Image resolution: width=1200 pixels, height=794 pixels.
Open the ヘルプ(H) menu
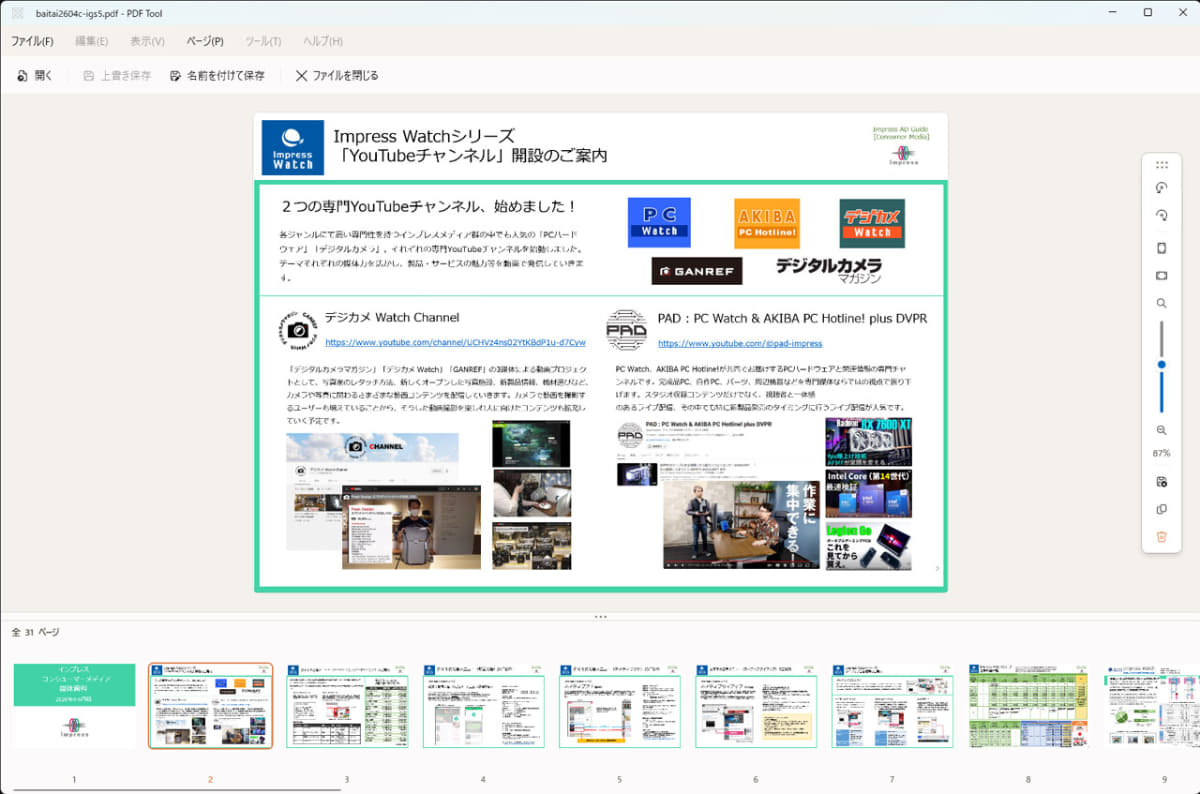tap(322, 41)
